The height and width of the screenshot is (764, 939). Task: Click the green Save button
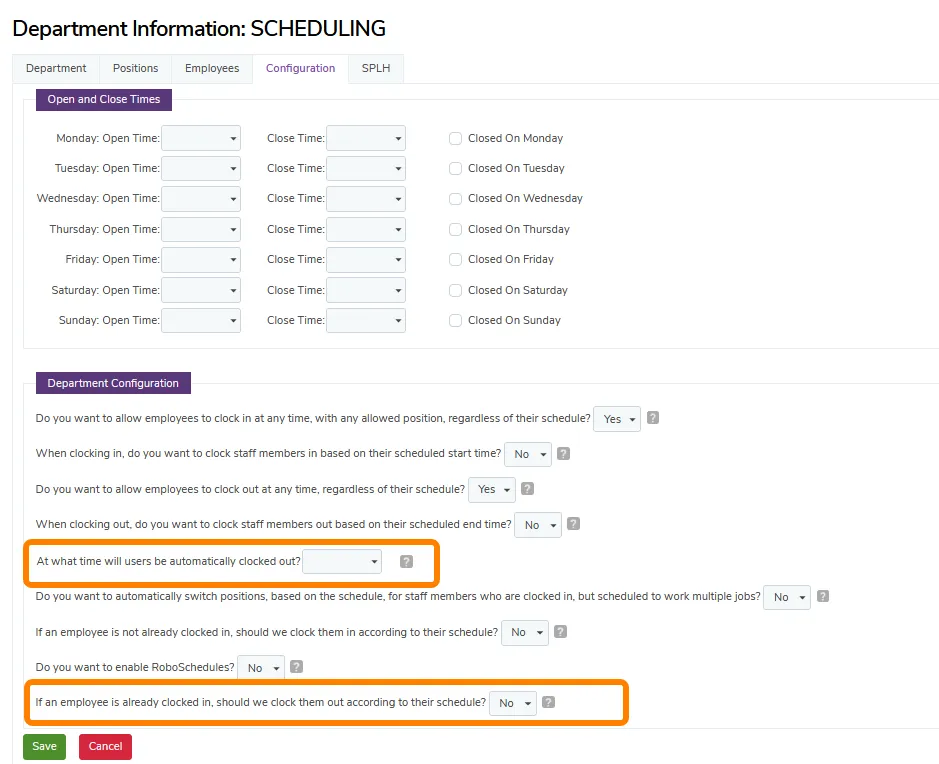tap(44, 747)
